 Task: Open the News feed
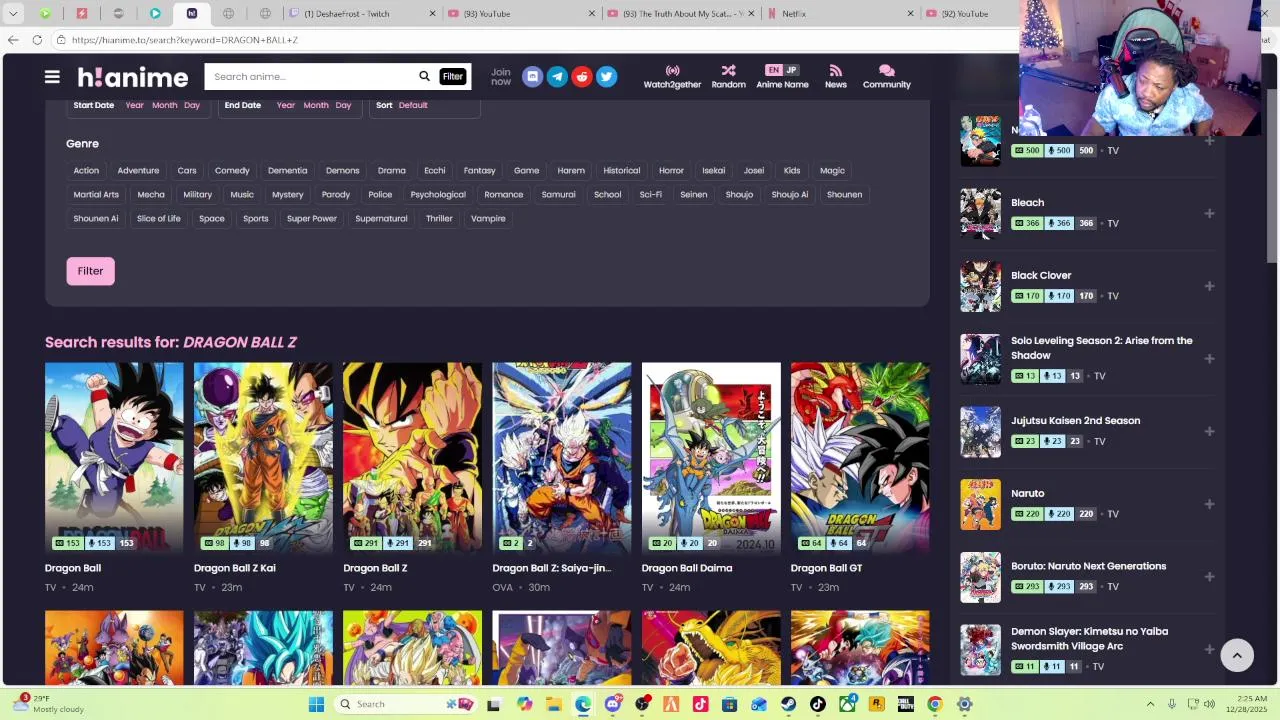pyautogui.click(x=835, y=77)
